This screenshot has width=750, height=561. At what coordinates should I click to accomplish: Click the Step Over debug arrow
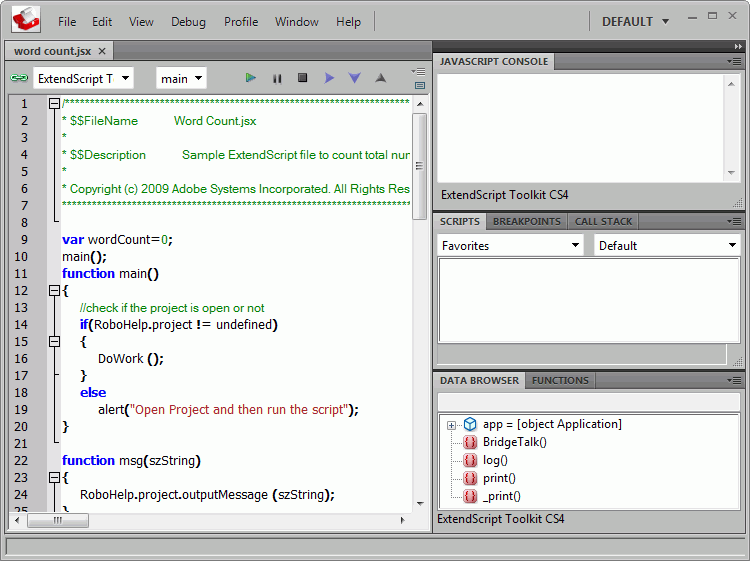(329, 78)
